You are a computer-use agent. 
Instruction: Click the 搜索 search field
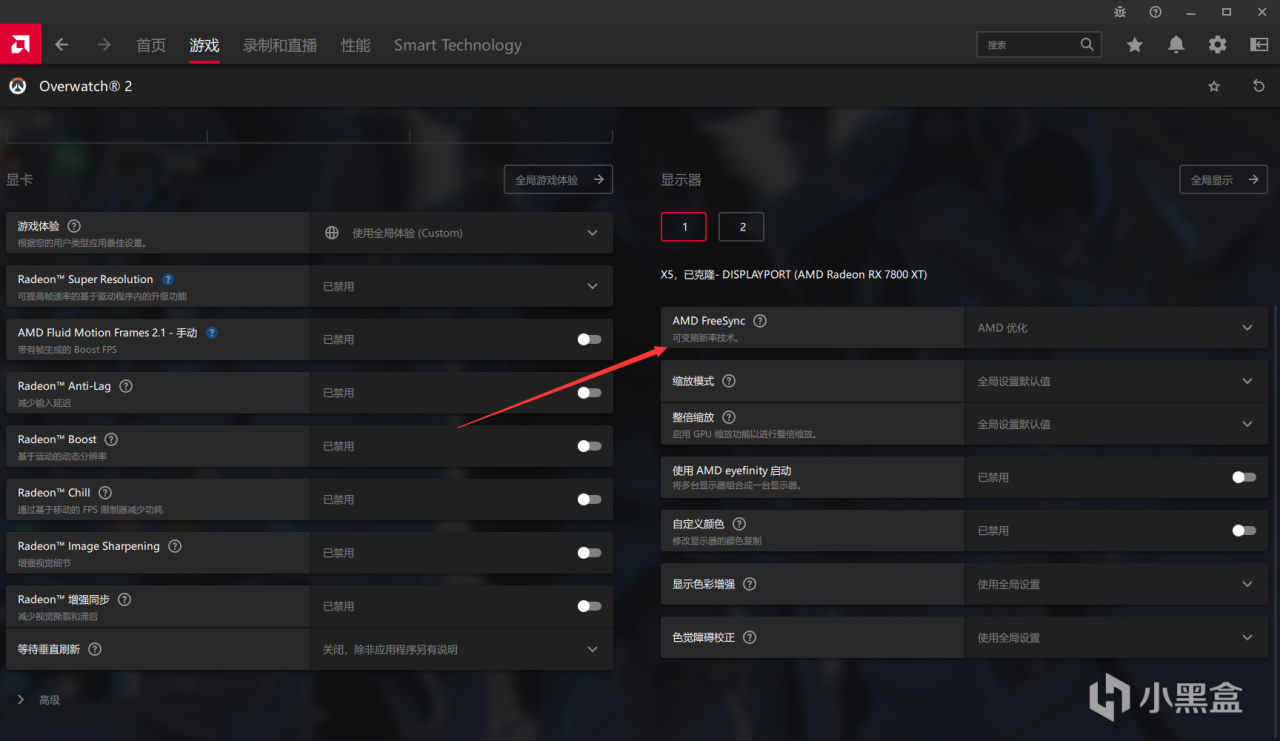click(x=1039, y=45)
